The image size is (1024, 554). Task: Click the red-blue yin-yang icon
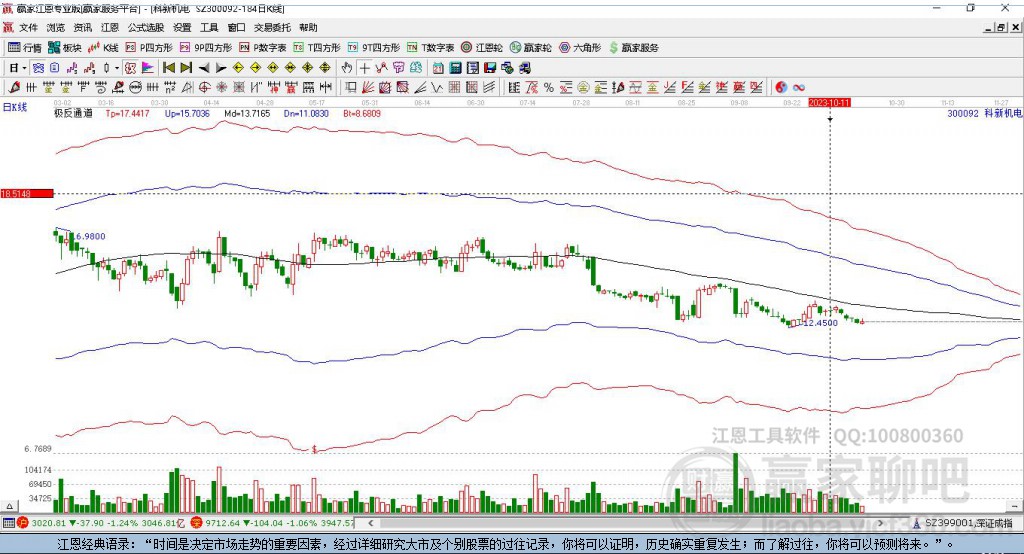[781, 88]
